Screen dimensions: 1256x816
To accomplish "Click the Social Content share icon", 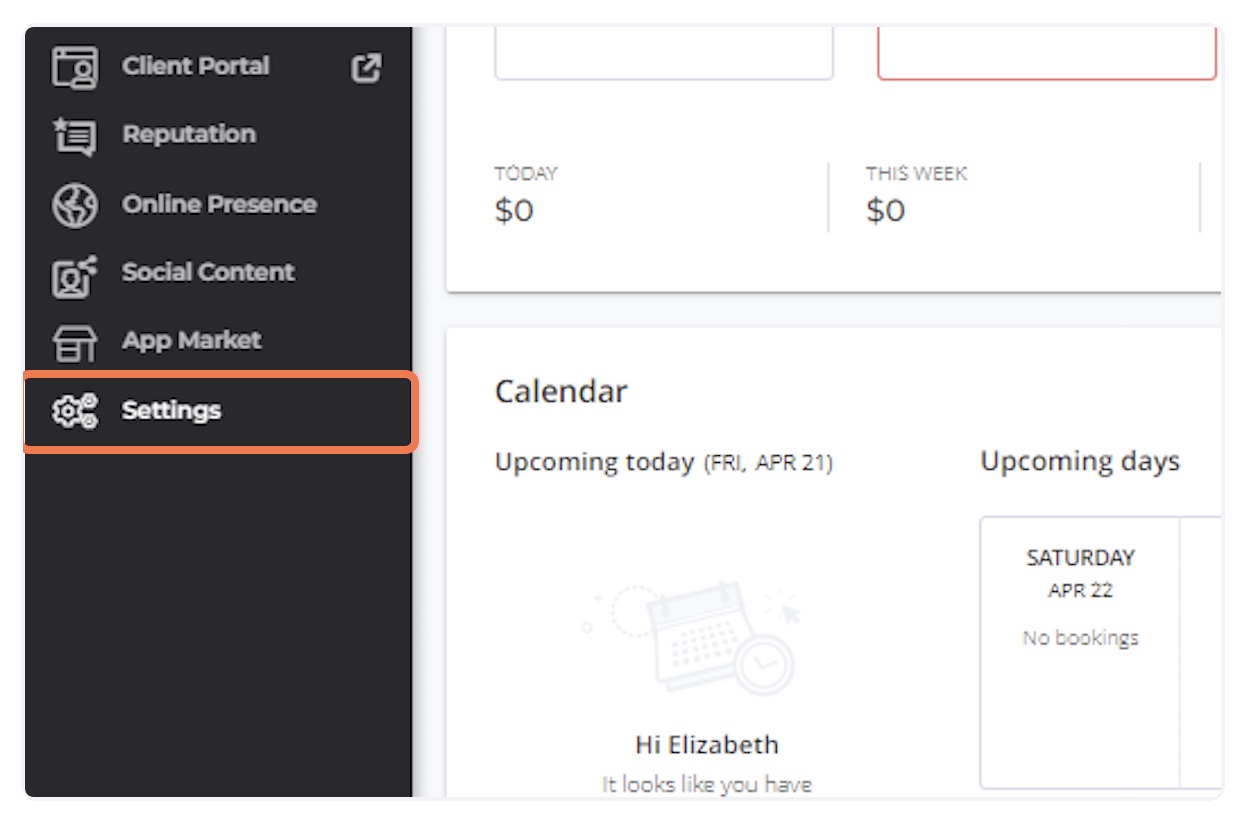I will tap(75, 274).
